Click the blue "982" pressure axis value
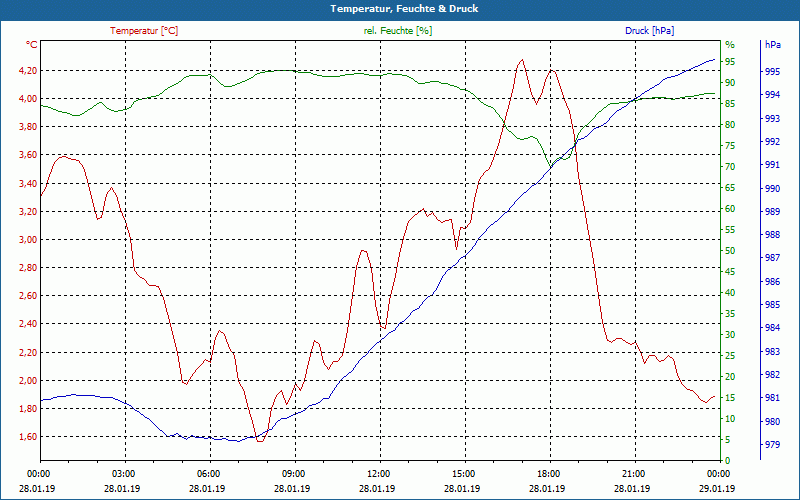 tap(772, 375)
